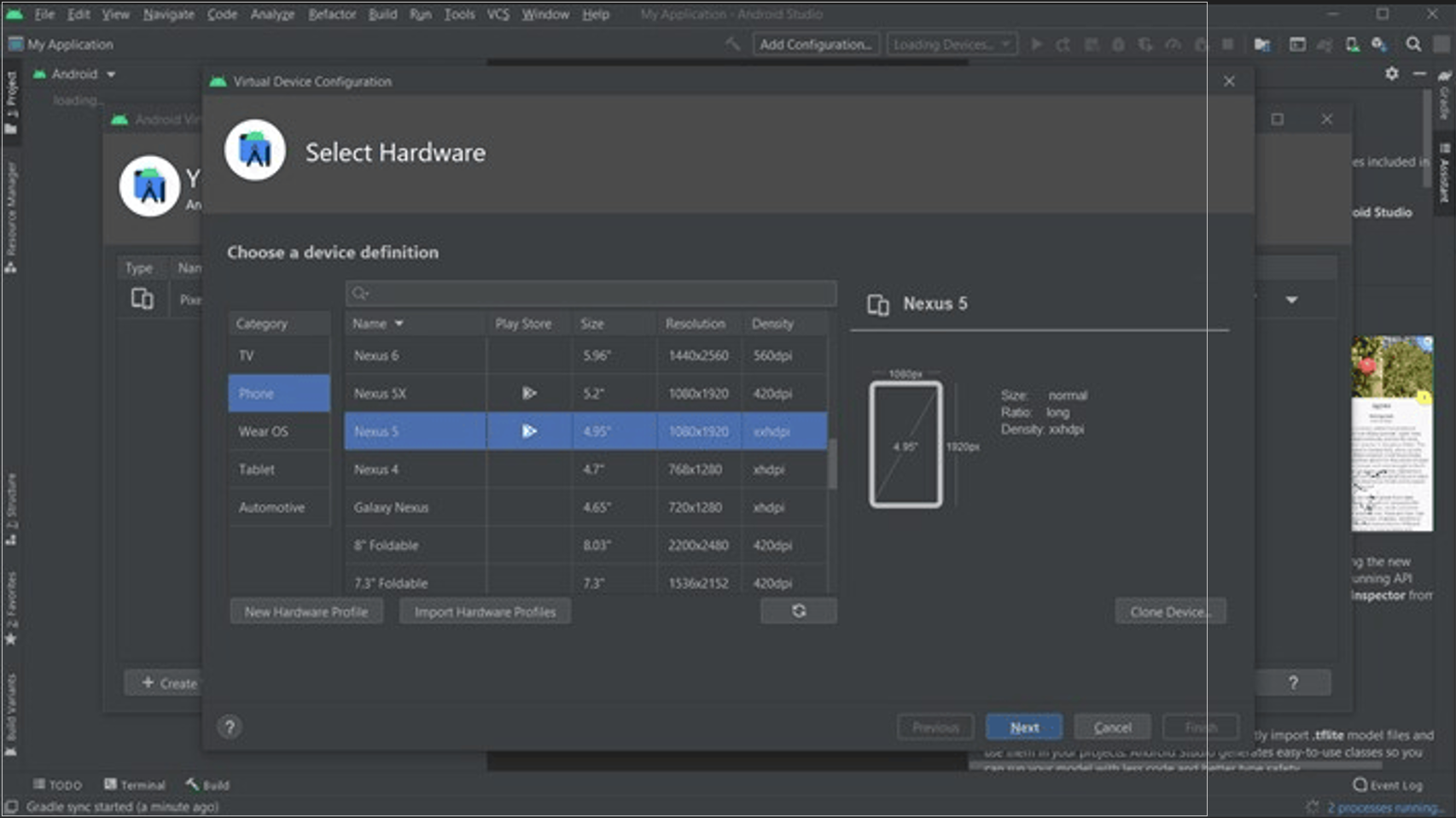1456x818 pixels.
Task: Click the refresh device list icon button
Action: (798, 611)
